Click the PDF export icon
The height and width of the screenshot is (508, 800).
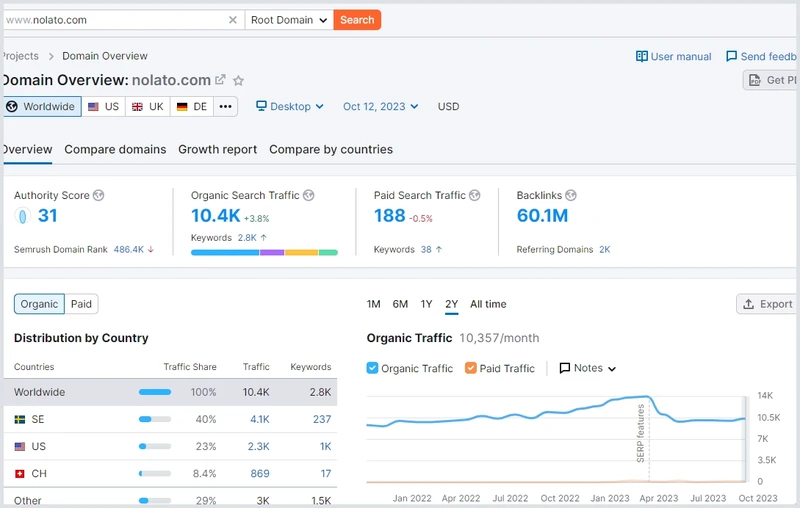coord(755,80)
